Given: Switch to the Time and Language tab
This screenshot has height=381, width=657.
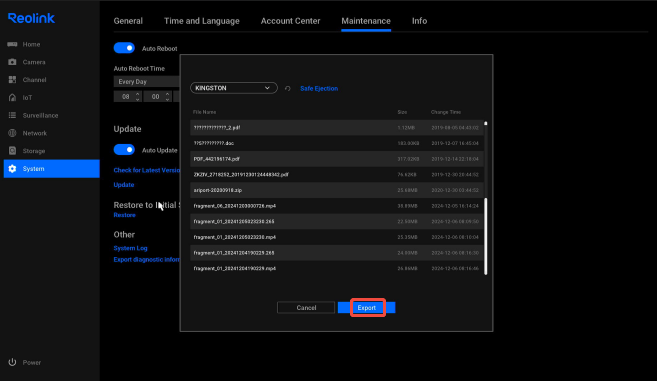Looking at the screenshot, I should 202,21.
